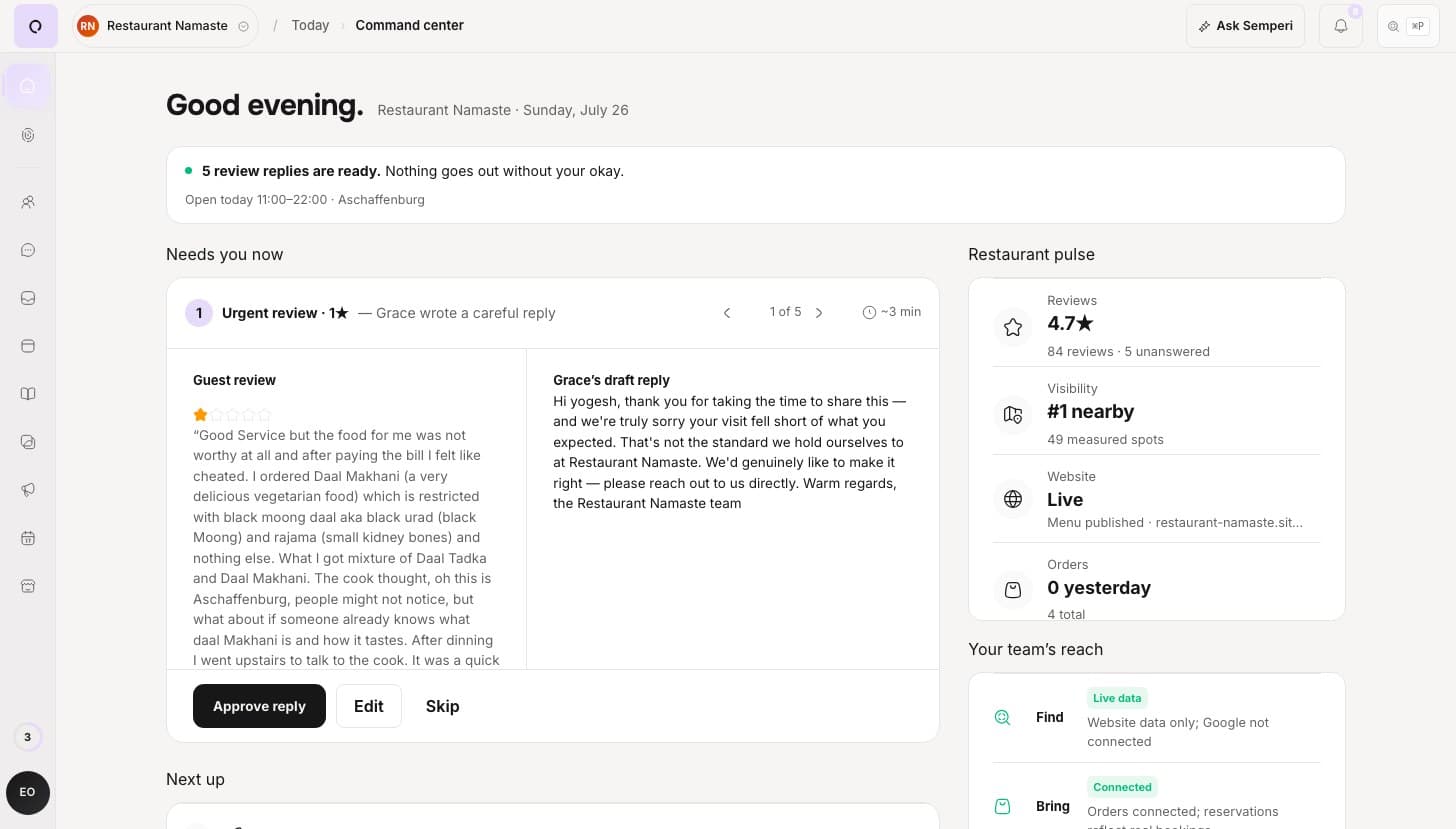
Task: Click the 'Live' website status
Action: (1065, 499)
